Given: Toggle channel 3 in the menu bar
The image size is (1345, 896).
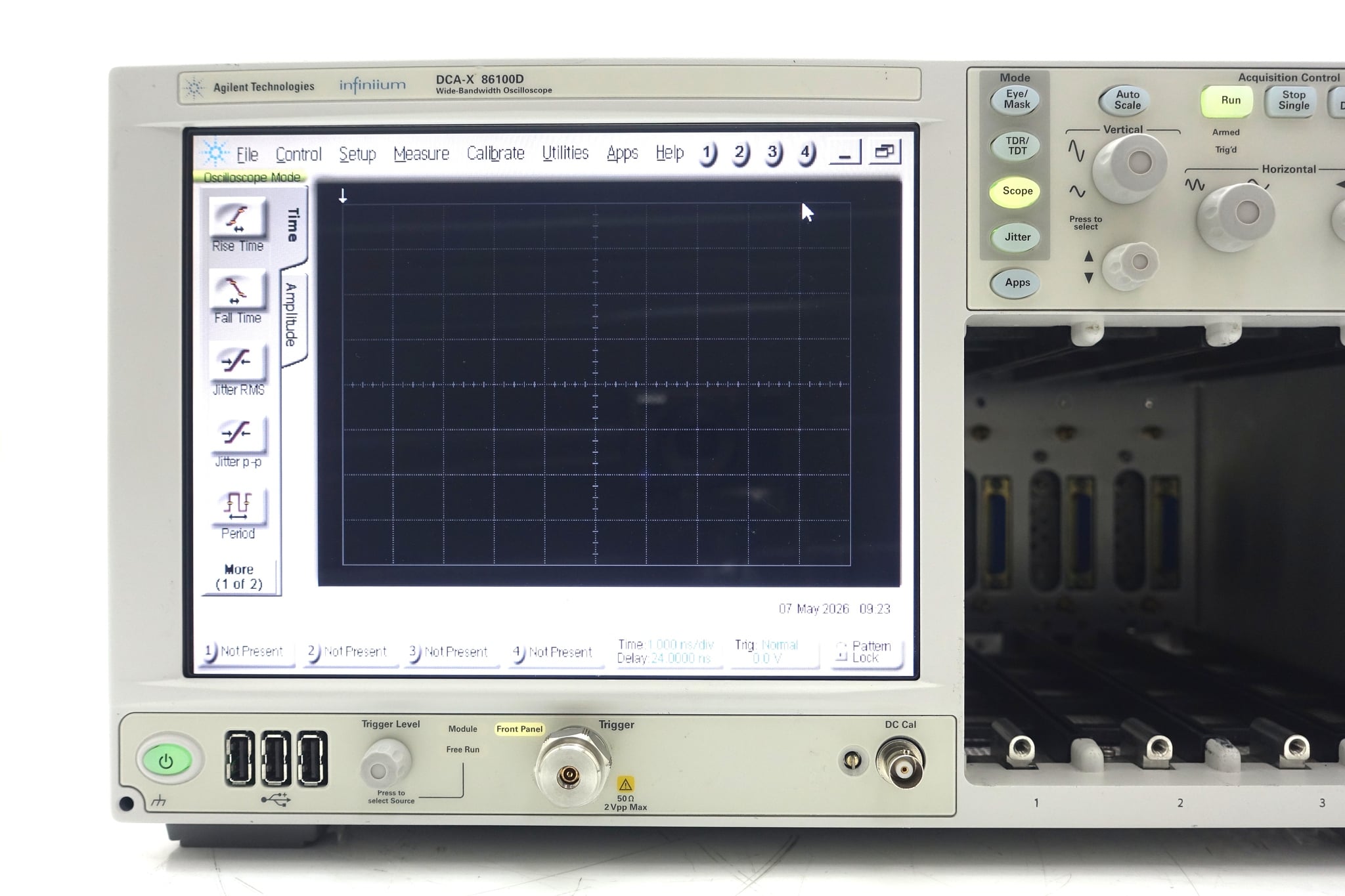Looking at the screenshot, I should click(x=773, y=154).
